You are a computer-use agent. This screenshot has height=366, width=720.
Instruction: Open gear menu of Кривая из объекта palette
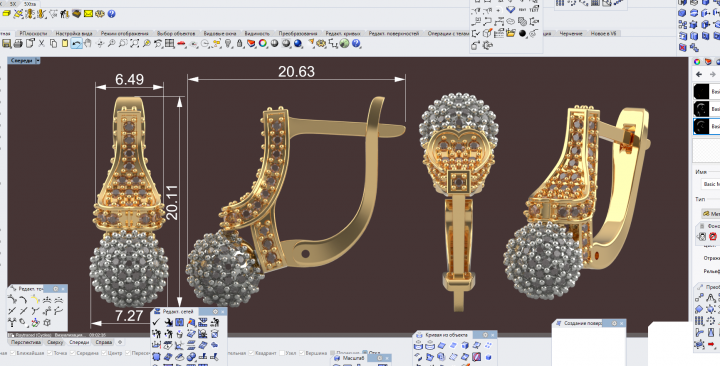click(485, 335)
